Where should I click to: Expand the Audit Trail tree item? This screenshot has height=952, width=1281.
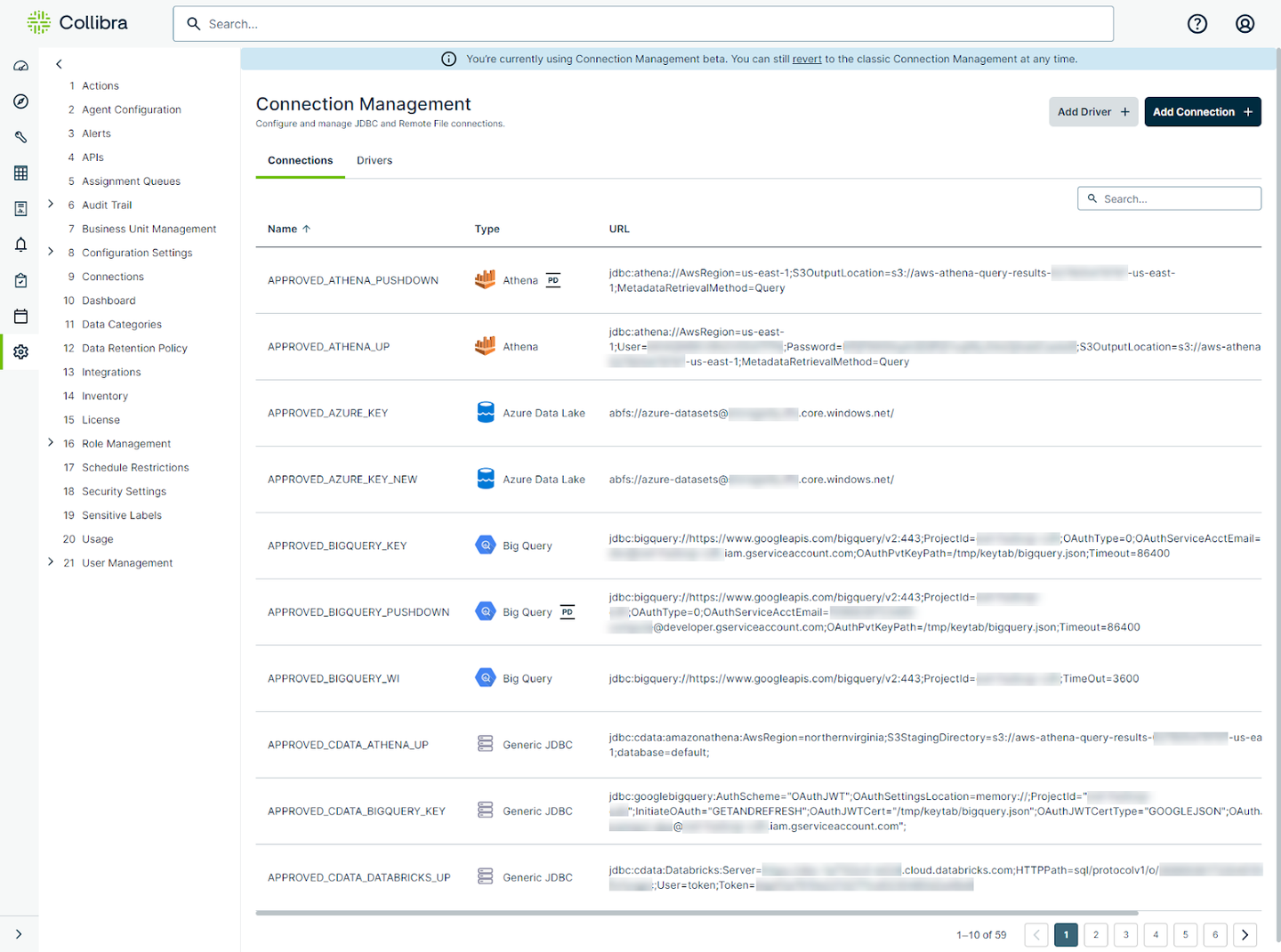[51, 205]
